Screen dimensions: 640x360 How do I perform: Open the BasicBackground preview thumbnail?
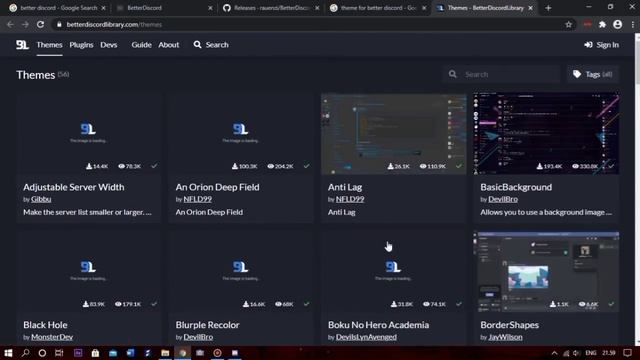pyautogui.click(x=546, y=134)
